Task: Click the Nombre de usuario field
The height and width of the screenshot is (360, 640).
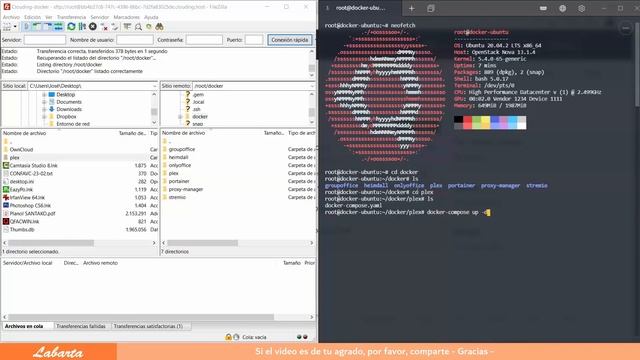Action: click(135, 40)
